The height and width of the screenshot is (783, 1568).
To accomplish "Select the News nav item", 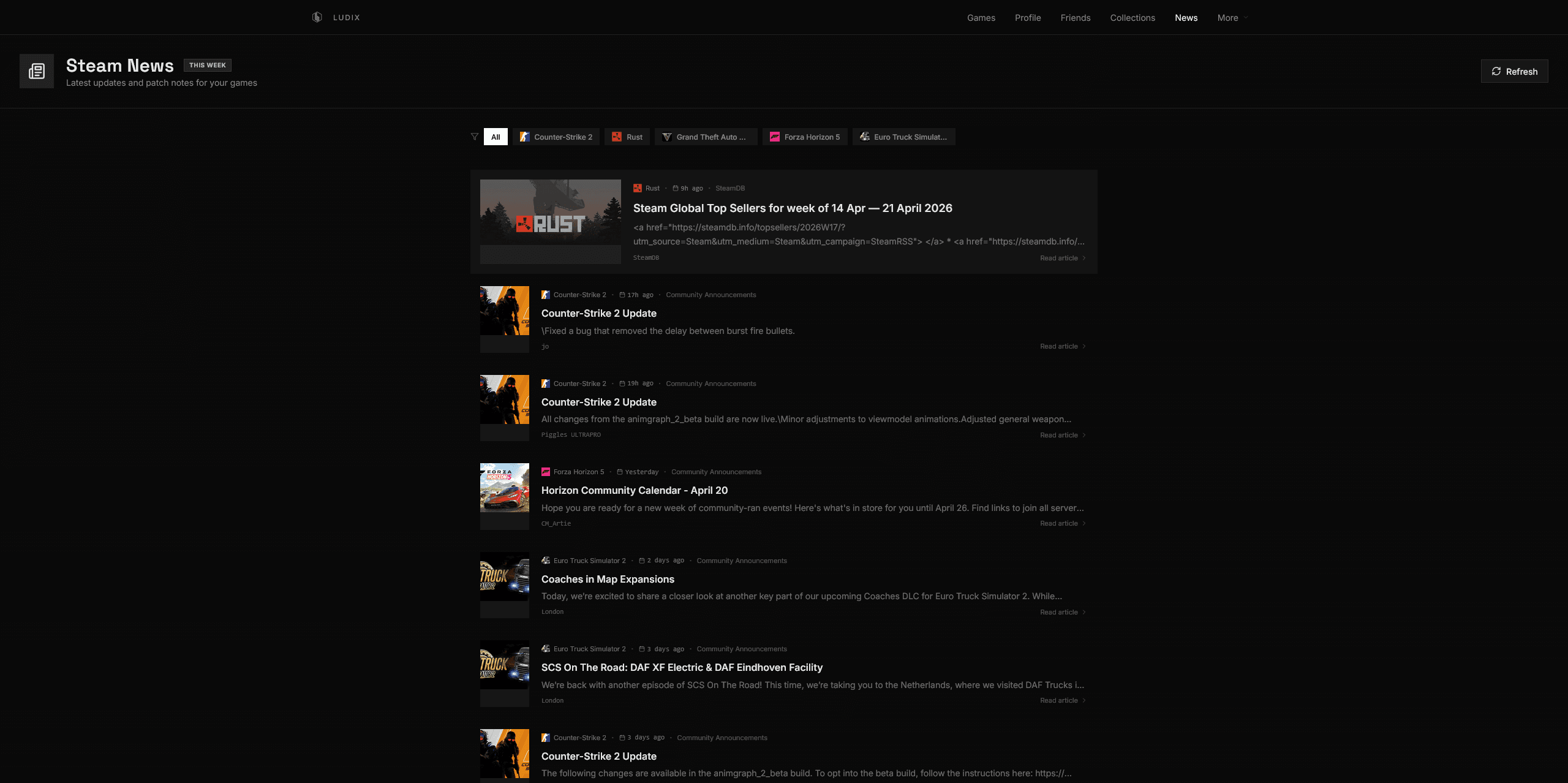I will pyautogui.click(x=1186, y=18).
